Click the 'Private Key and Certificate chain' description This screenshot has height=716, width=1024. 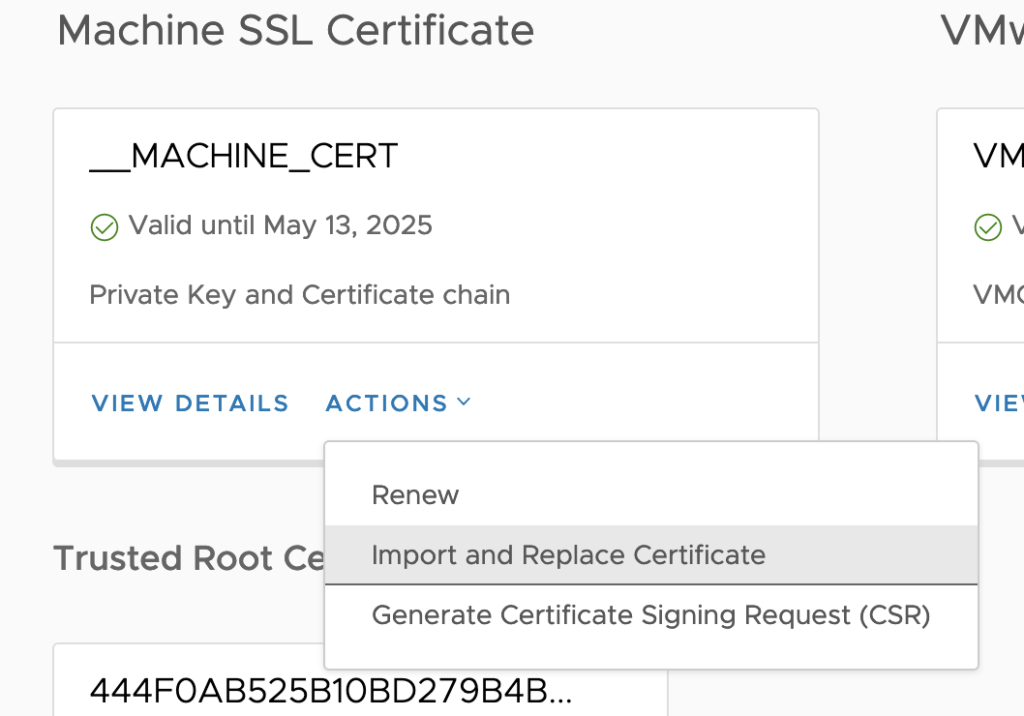coord(300,295)
